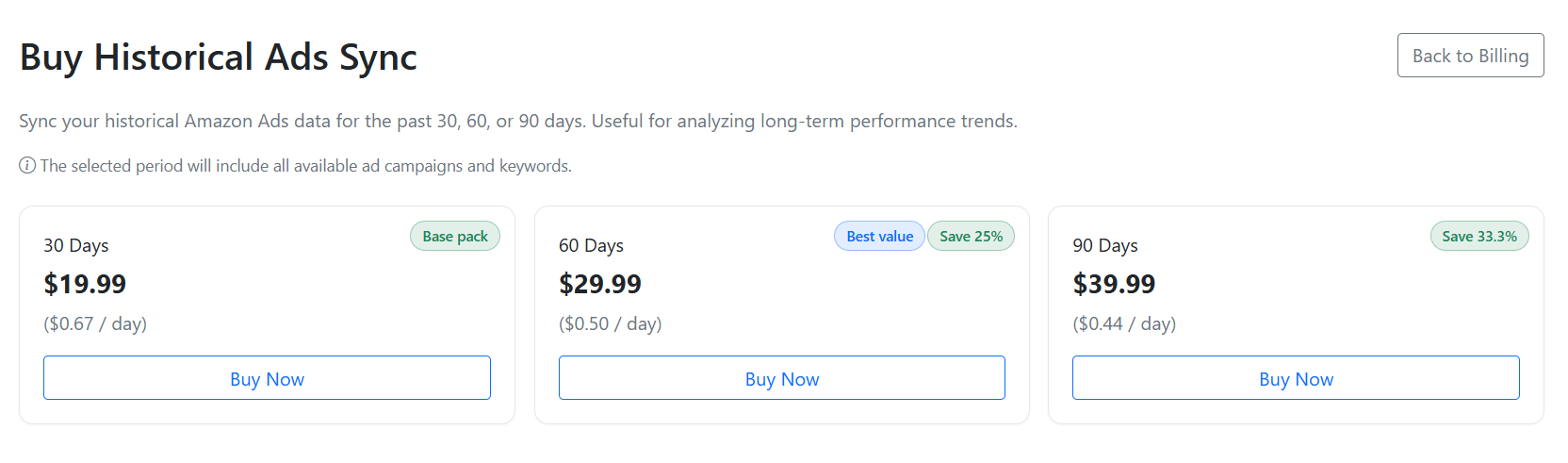Select the Best value badge

coord(879,237)
